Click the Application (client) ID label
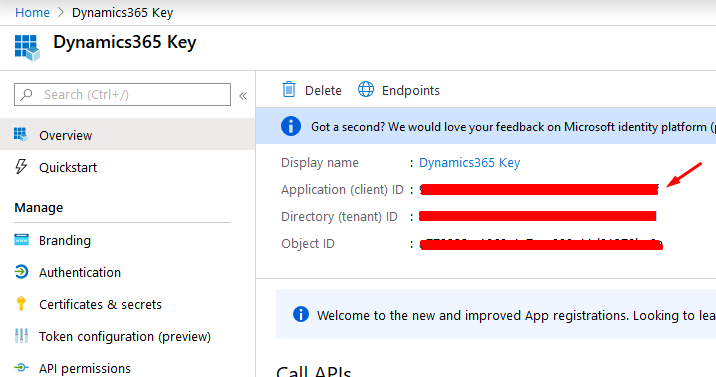Screen dimensions: 716x377 pyautogui.click(x=342, y=189)
